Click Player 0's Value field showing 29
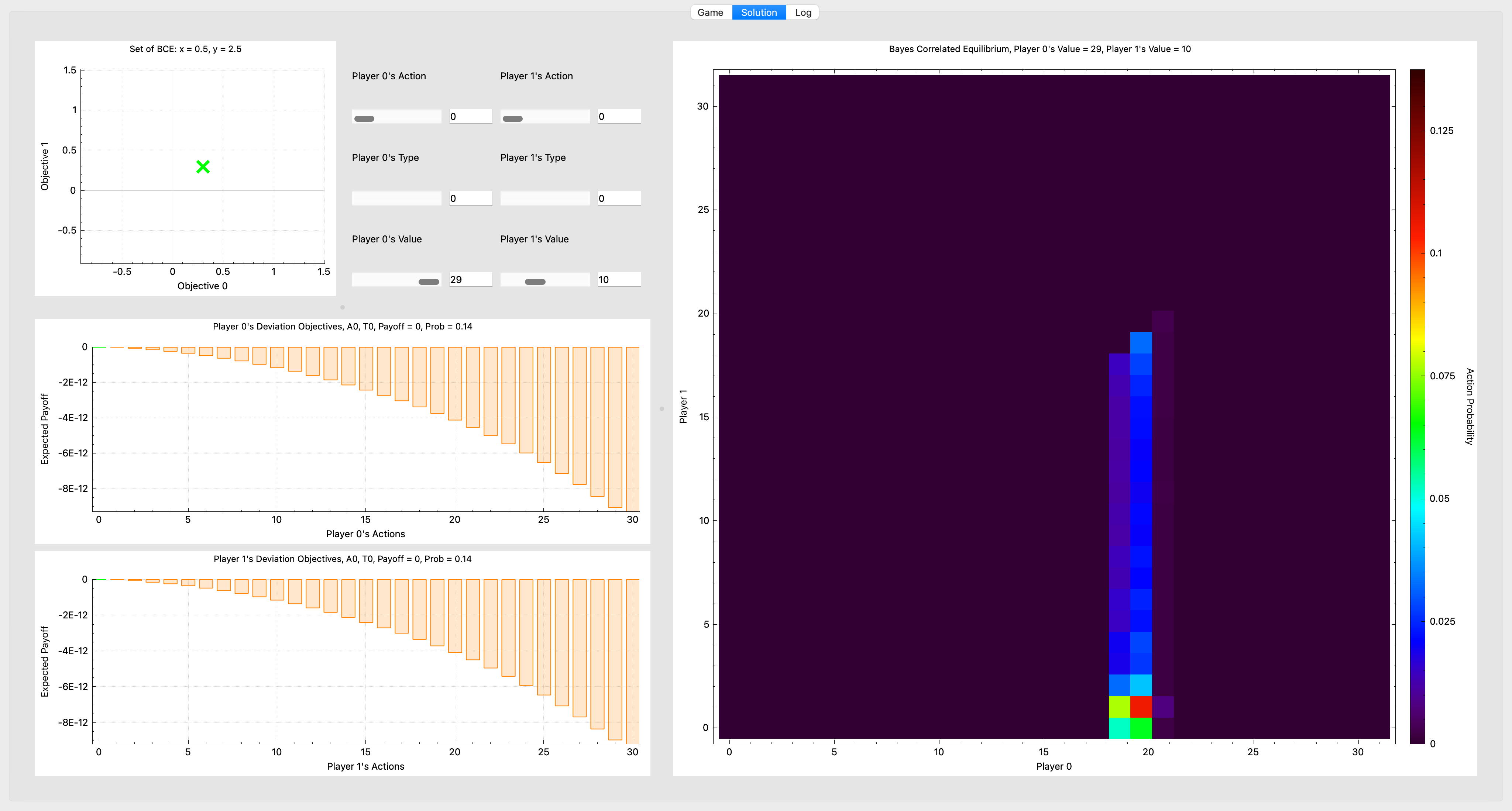 [470, 279]
